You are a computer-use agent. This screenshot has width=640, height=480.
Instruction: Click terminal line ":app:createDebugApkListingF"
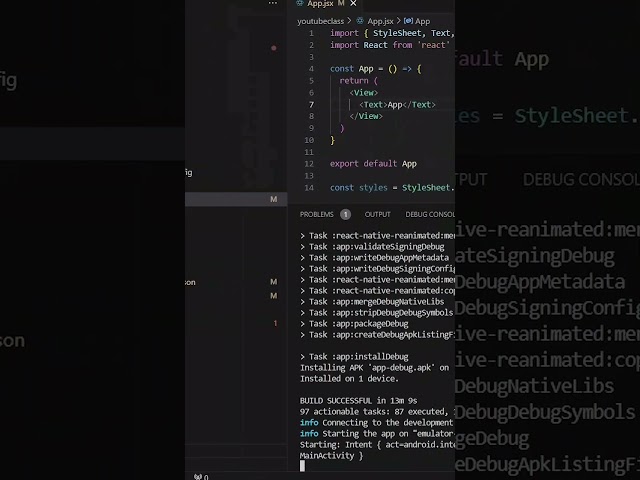click(x=378, y=335)
